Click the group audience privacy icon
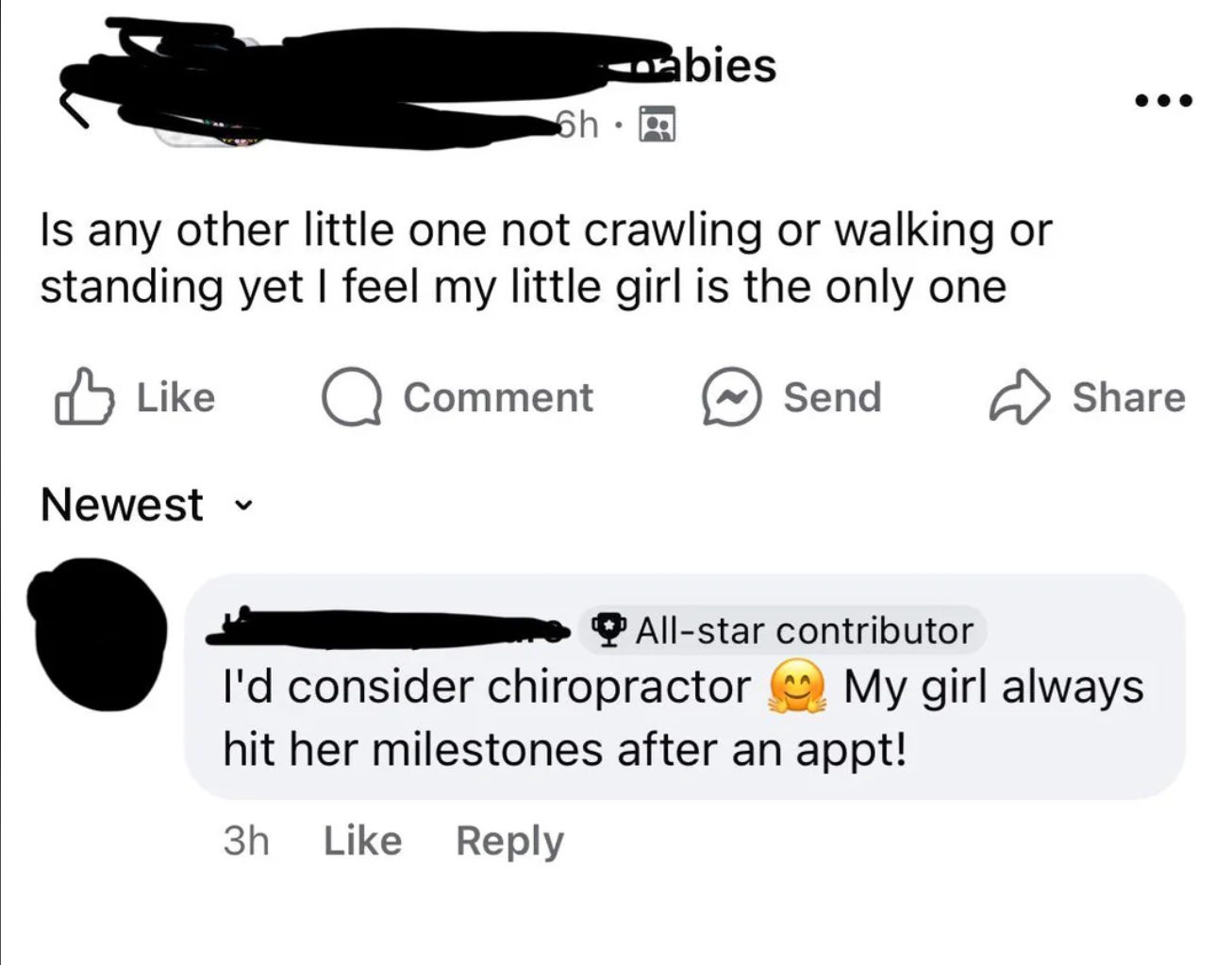This screenshot has width=1232, height=965. click(x=658, y=125)
